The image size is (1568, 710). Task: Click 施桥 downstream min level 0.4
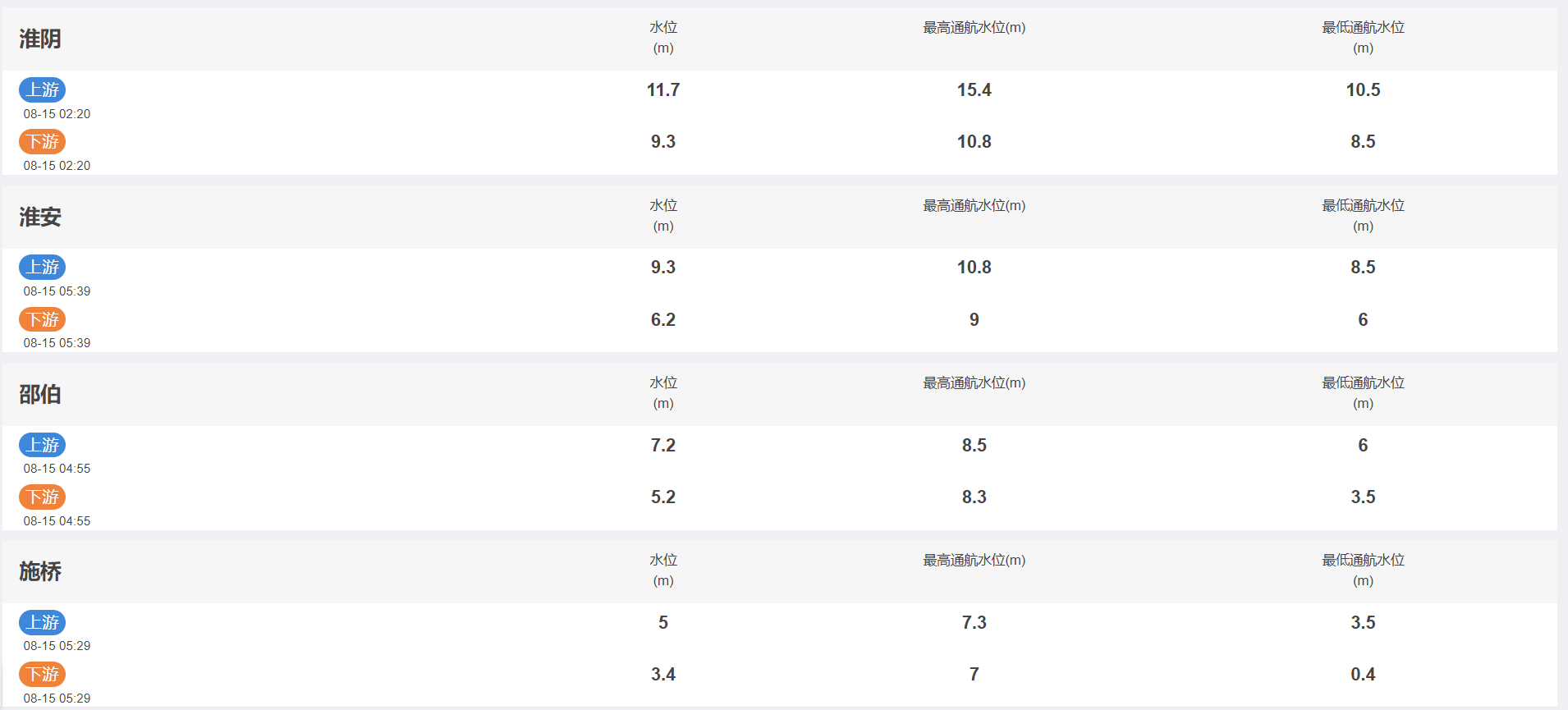click(1363, 675)
